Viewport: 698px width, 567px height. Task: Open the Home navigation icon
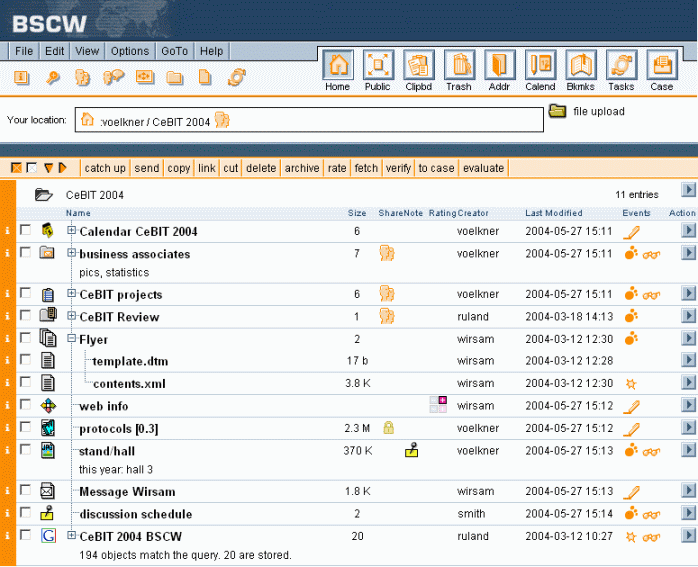coord(338,66)
